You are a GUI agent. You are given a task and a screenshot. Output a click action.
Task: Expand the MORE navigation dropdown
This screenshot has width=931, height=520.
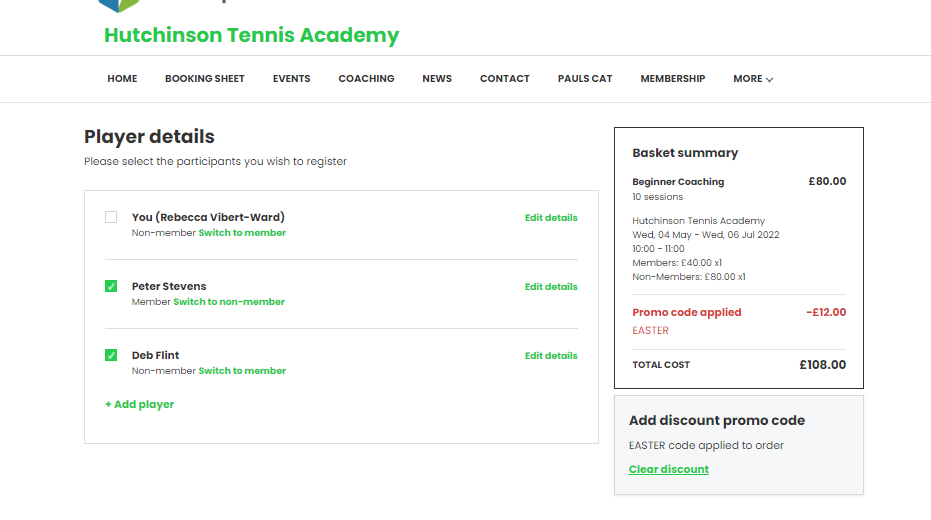click(753, 79)
